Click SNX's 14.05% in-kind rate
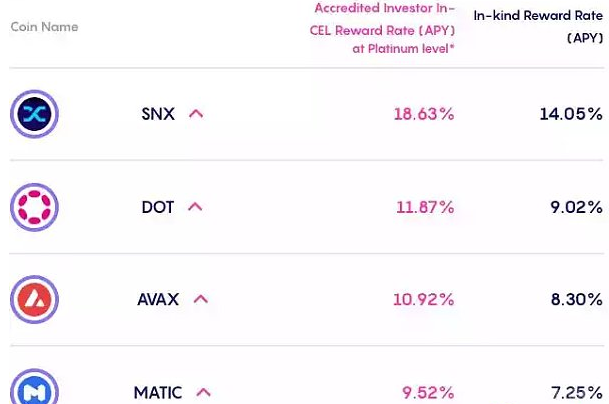This screenshot has height=404, width=609. click(x=571, y=114)
